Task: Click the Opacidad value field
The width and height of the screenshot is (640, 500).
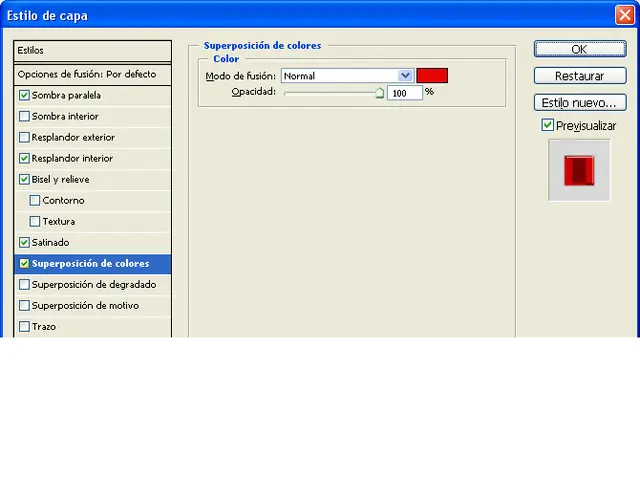Action: pos(404,93)
